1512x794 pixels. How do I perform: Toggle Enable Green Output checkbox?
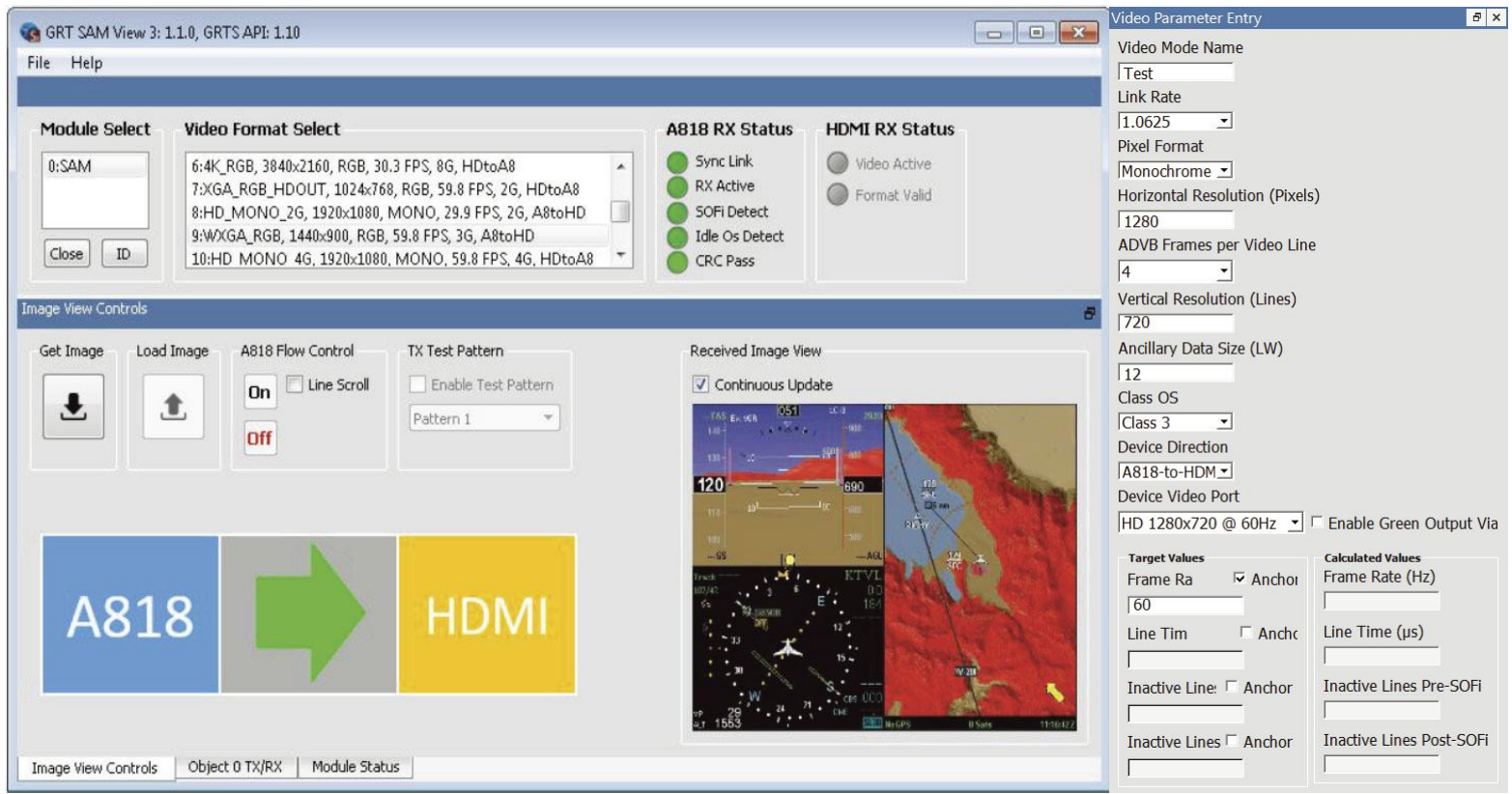point(1316,523)
